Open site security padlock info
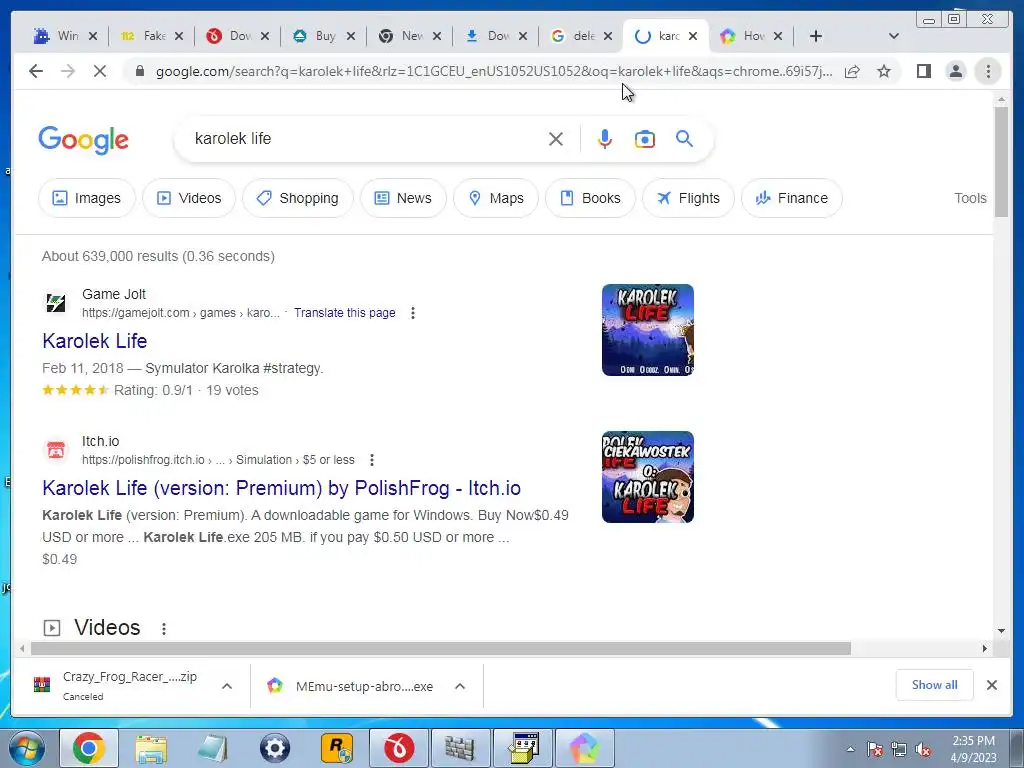The image size is (1024, 768). tap(139, 71)
